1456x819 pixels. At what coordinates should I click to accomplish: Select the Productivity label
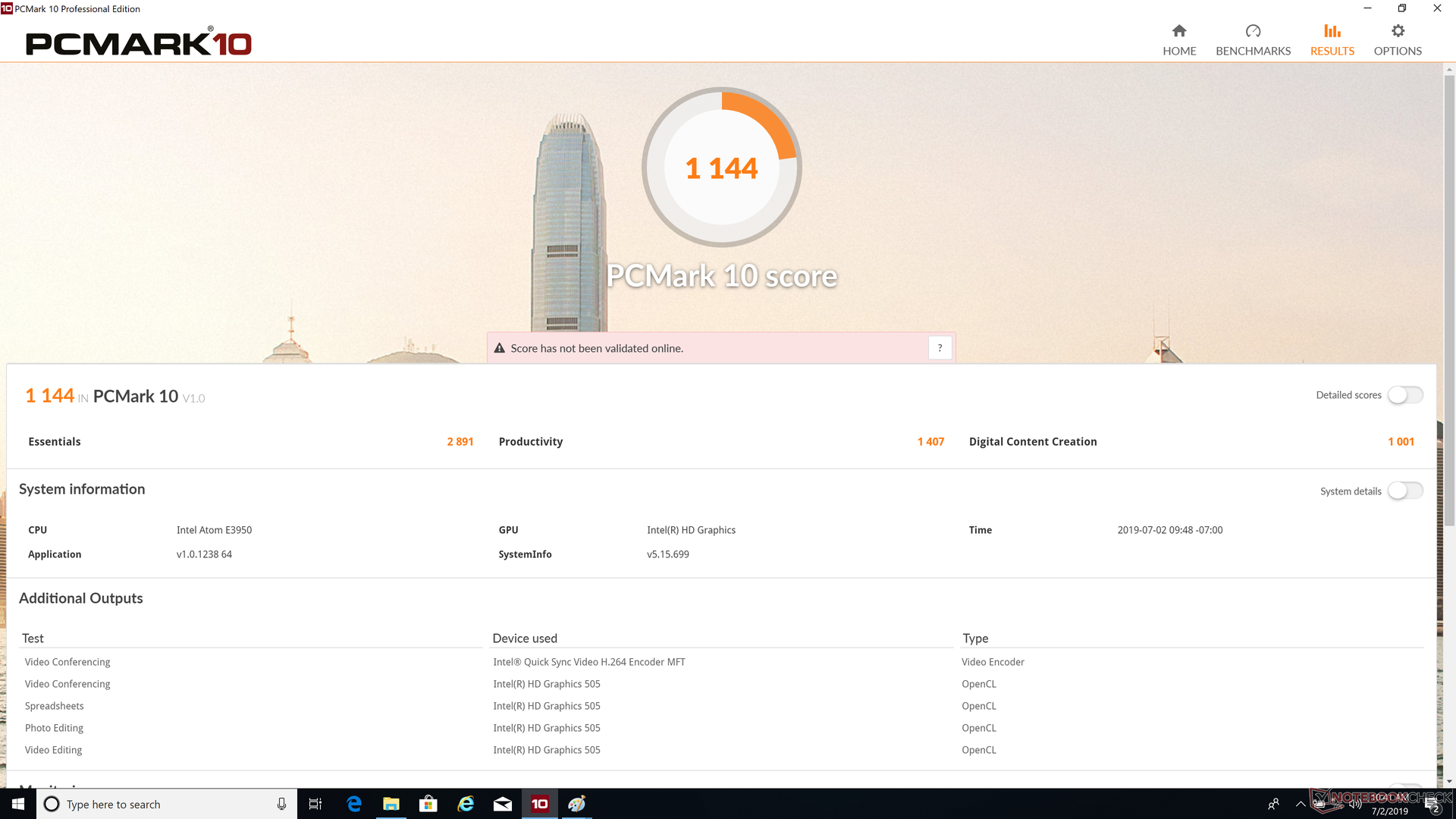pyautogui.click(x=531, y=441)
